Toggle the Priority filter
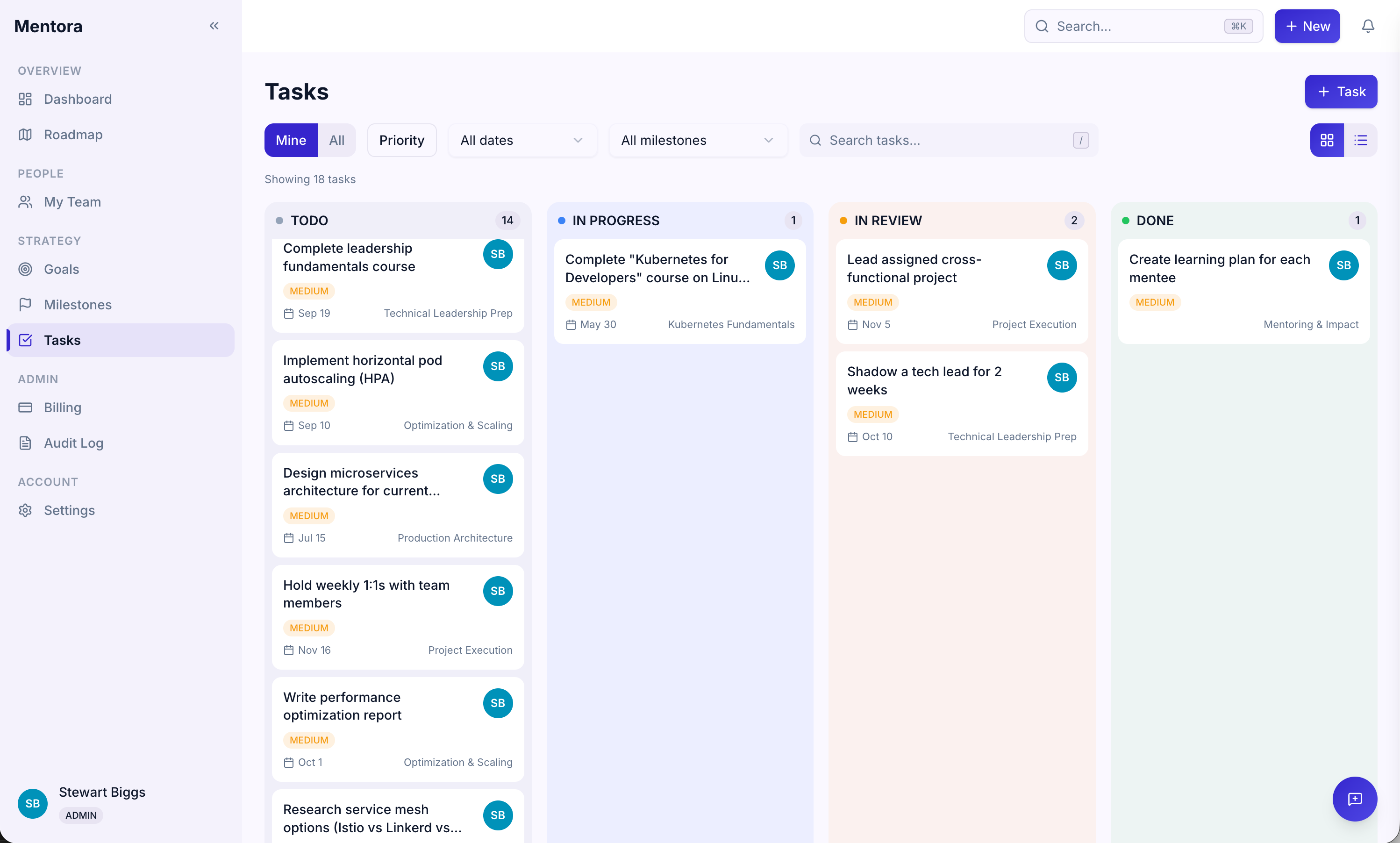 [401, 140]
